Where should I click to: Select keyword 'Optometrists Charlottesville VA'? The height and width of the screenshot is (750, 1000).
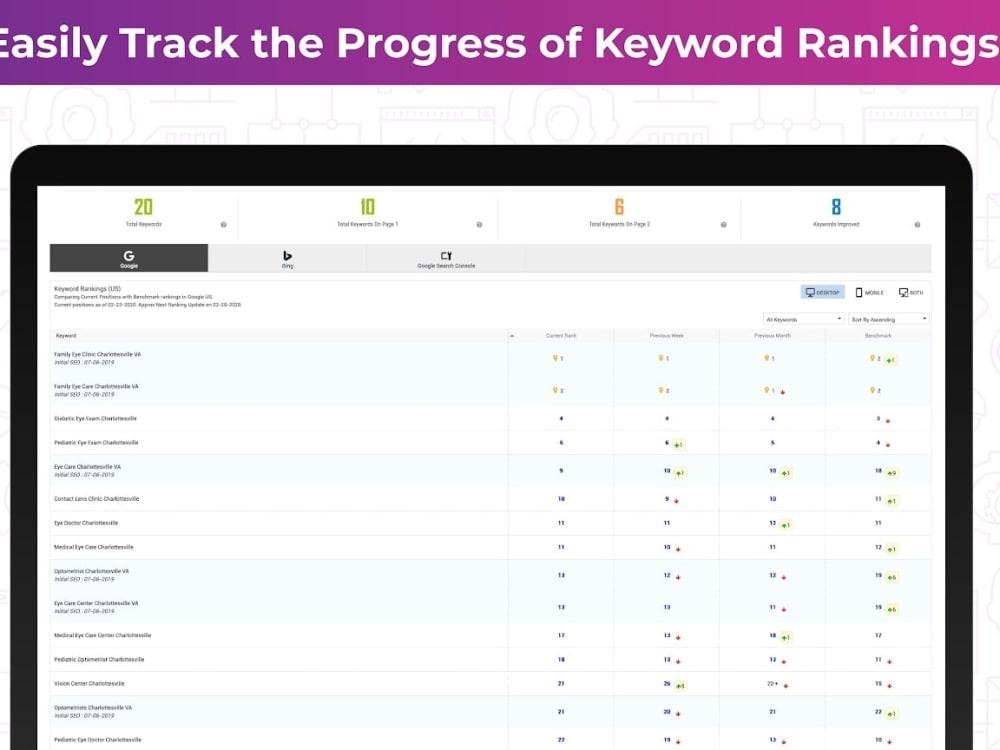coord(93,707)
